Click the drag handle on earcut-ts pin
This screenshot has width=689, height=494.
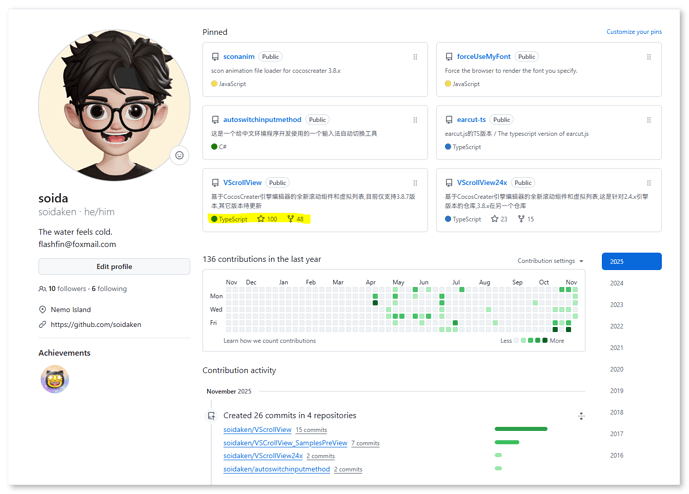tap(649, 120)
